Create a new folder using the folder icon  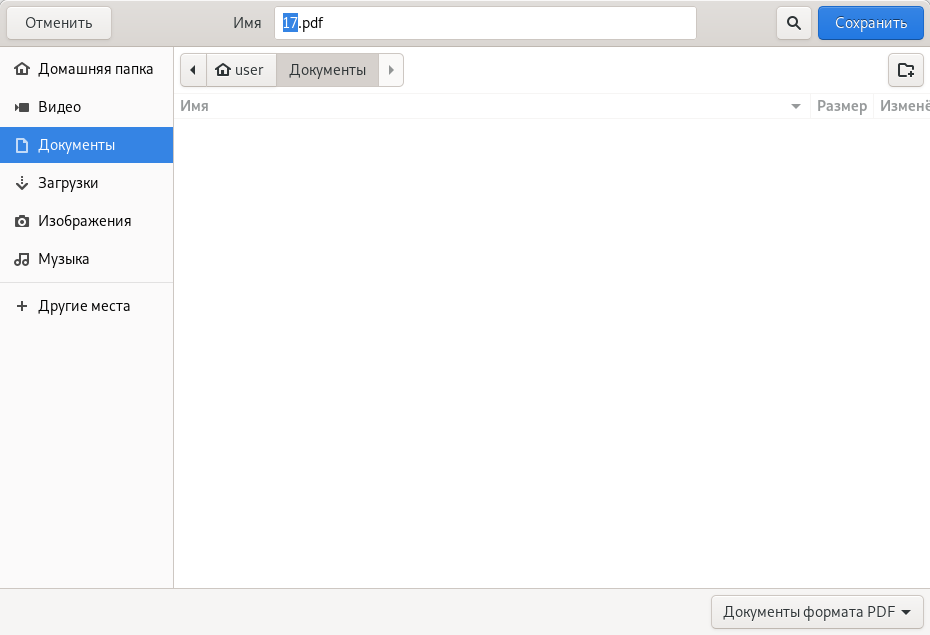pos(905,70)
